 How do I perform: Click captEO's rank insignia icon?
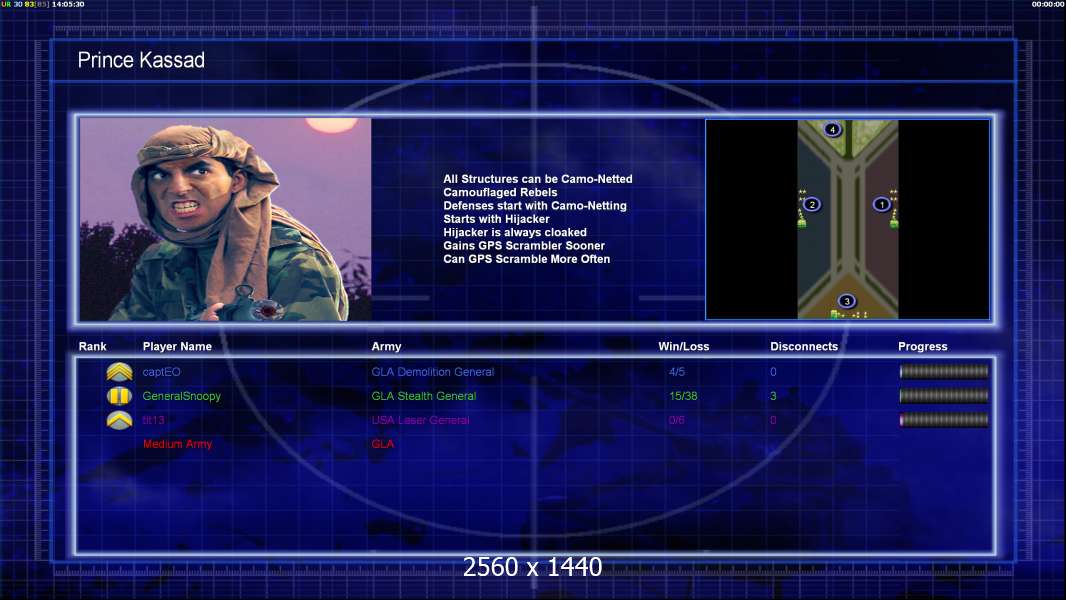(120, 372)
